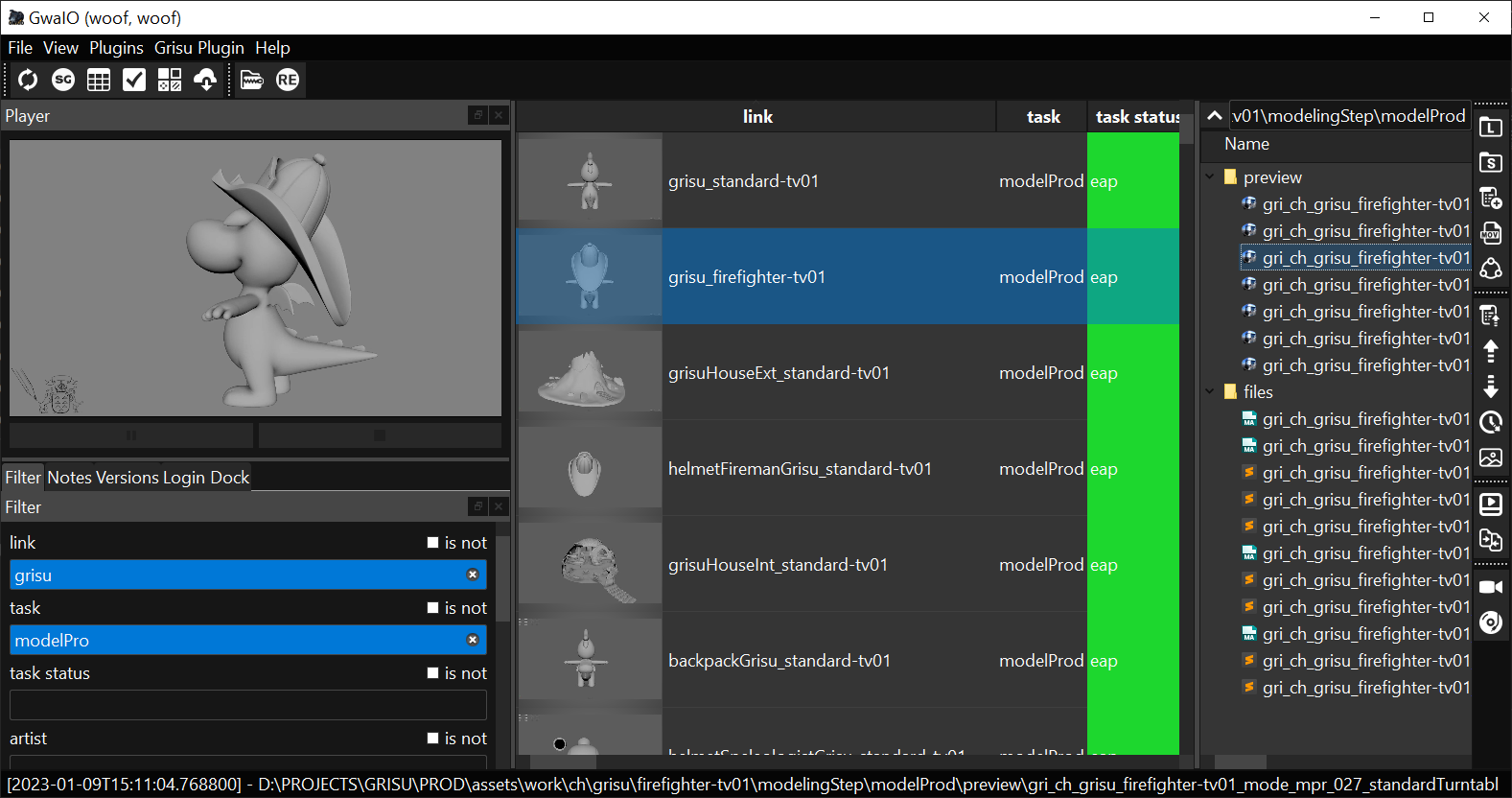Screen dimensions: 1512x798
Task: Toggle 'is not' checkbox for task filter
Action: [x=433, y=608]
